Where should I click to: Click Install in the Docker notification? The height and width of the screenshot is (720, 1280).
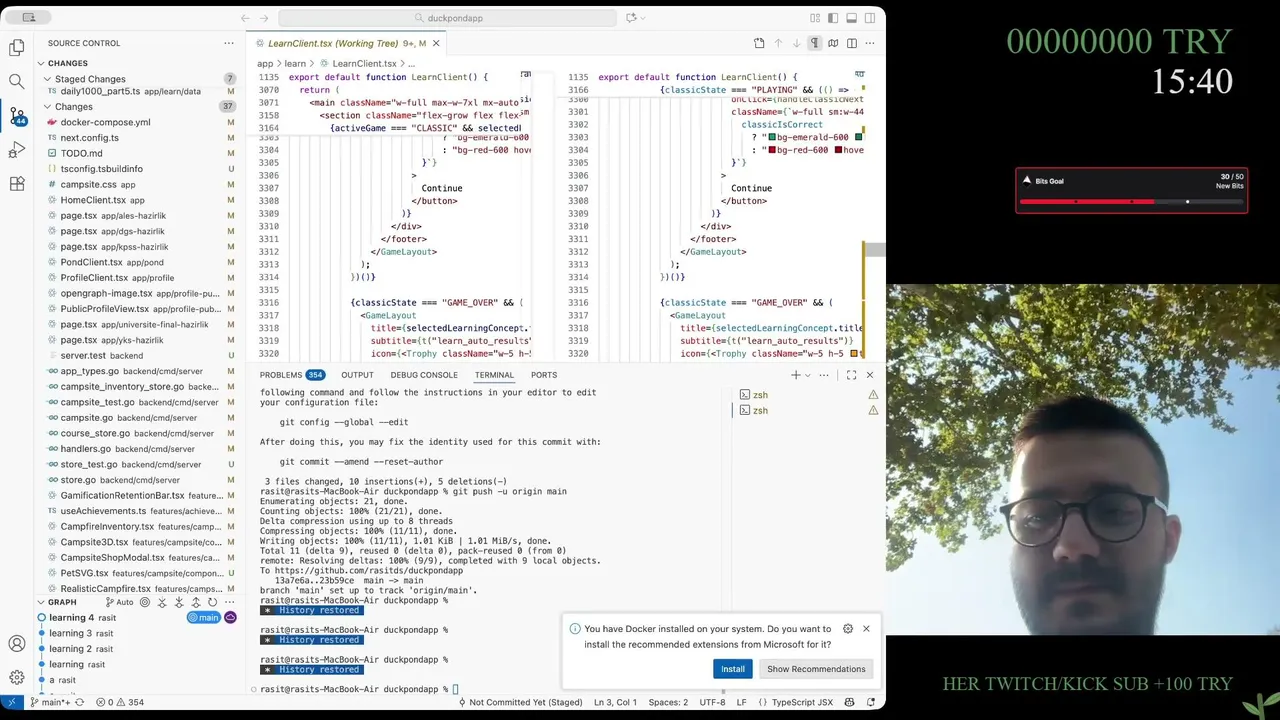[733, 669]
